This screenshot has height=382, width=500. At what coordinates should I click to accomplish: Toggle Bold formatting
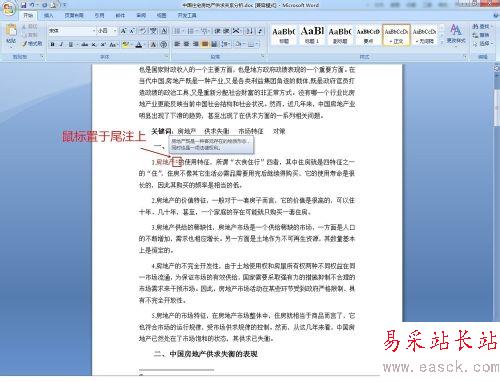click(x=52, y=44)
